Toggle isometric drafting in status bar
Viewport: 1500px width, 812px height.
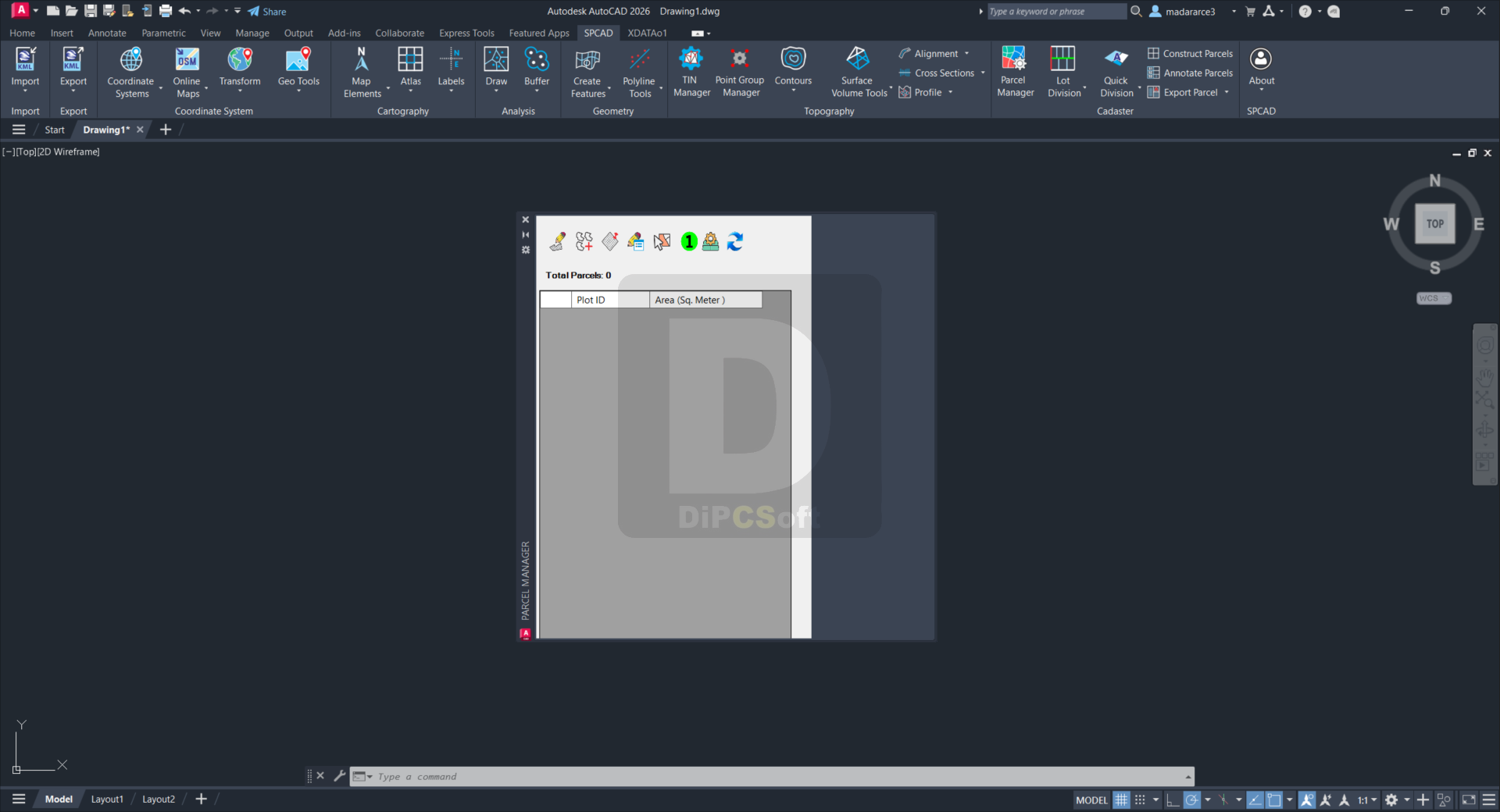tap(1223, 800)
